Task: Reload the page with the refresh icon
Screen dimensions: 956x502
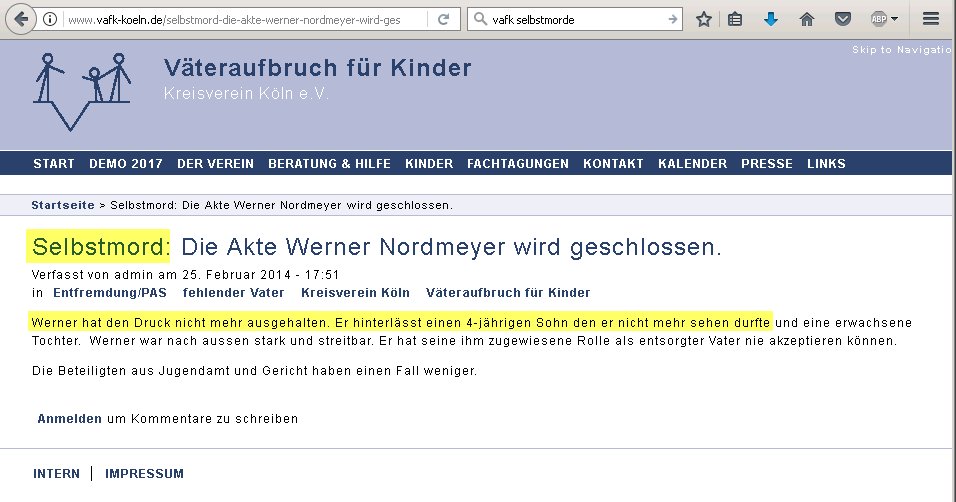Action: coord(443,20)
